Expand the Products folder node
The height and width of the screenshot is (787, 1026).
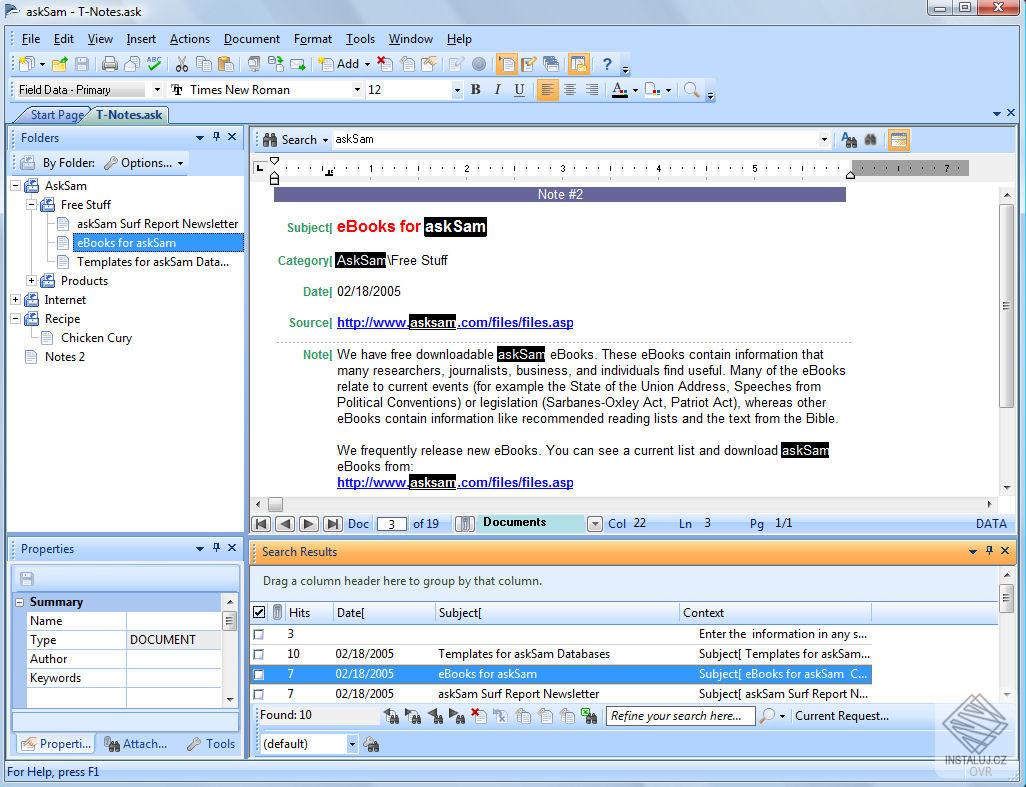point(32,281)
